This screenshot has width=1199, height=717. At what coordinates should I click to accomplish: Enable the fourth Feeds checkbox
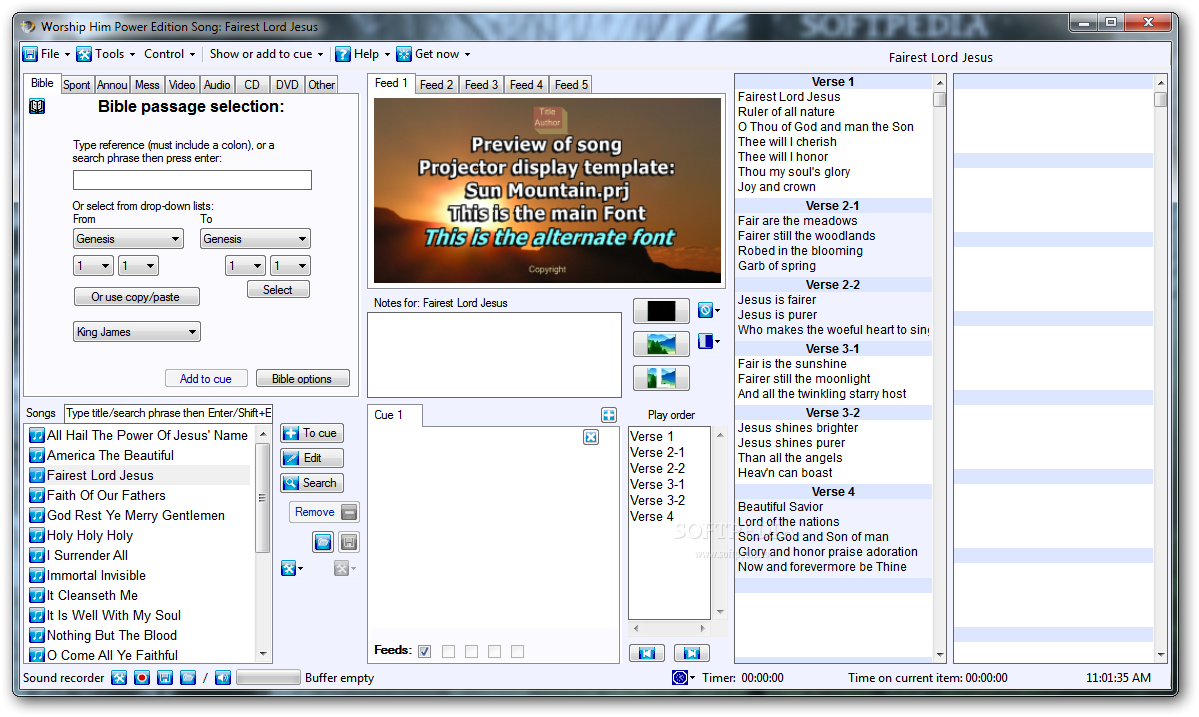tap(494, 651)
